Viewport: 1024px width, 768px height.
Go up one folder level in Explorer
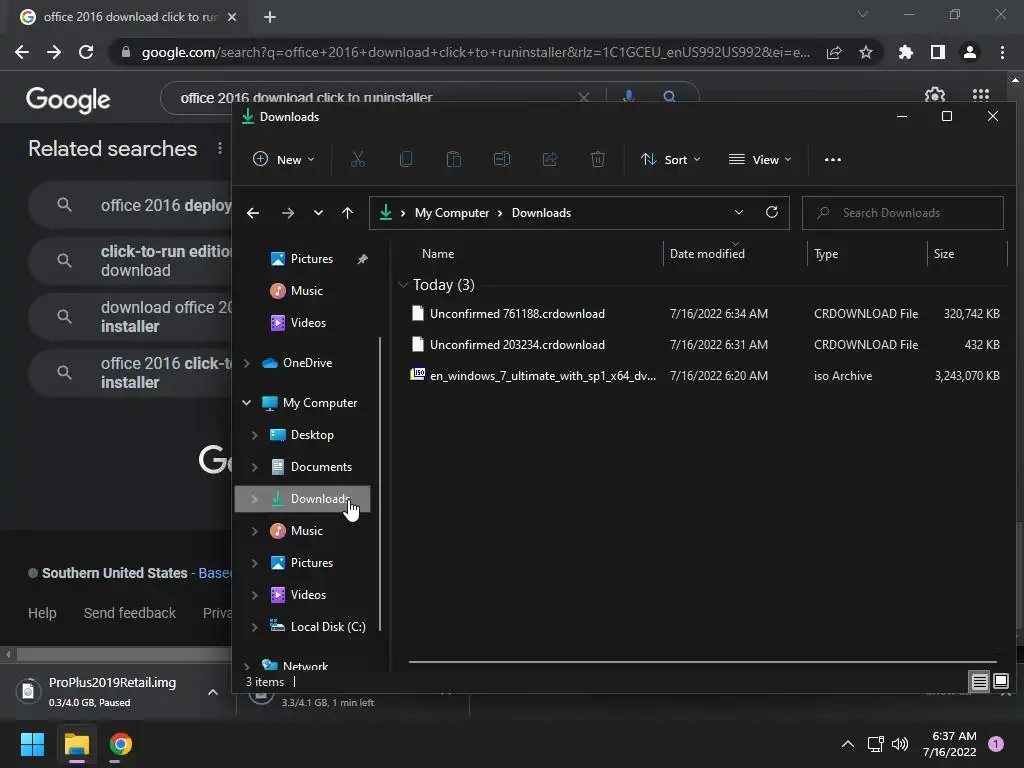pyautogui.click(x=347, y=213)
